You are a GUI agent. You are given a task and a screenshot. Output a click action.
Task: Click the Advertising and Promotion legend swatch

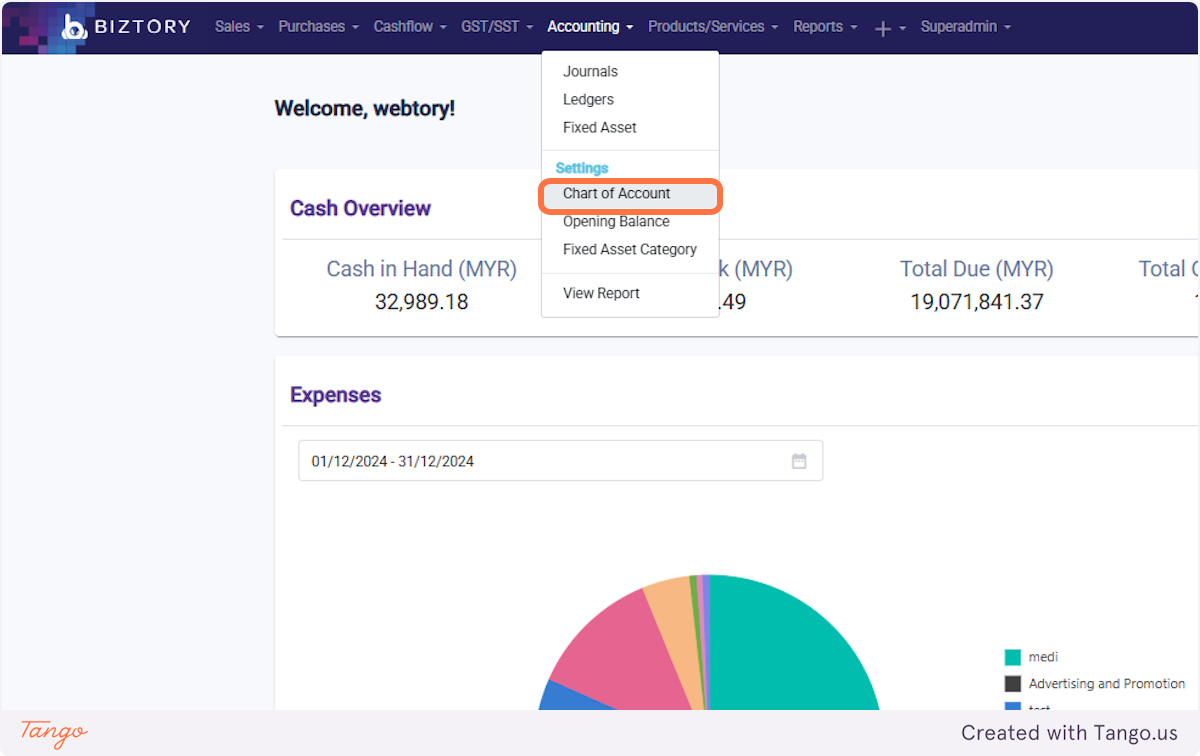[1013, 684]
